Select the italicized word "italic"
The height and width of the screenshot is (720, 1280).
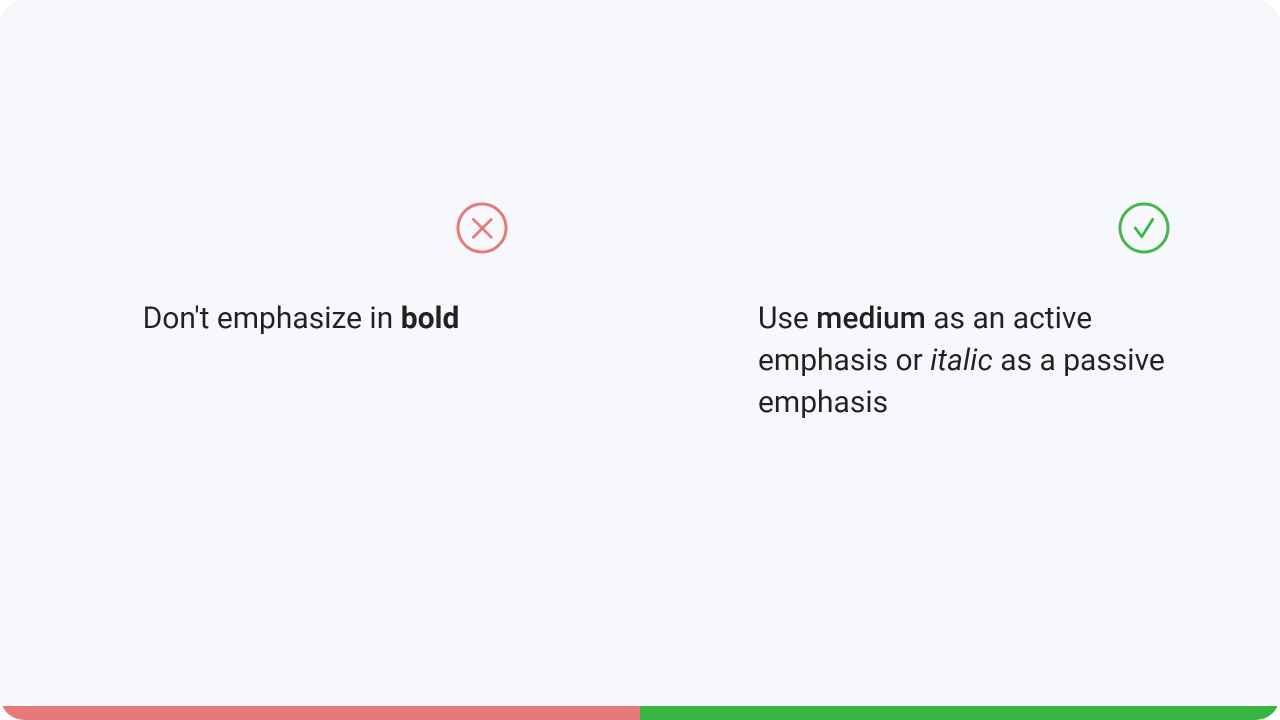pos(961,360)
